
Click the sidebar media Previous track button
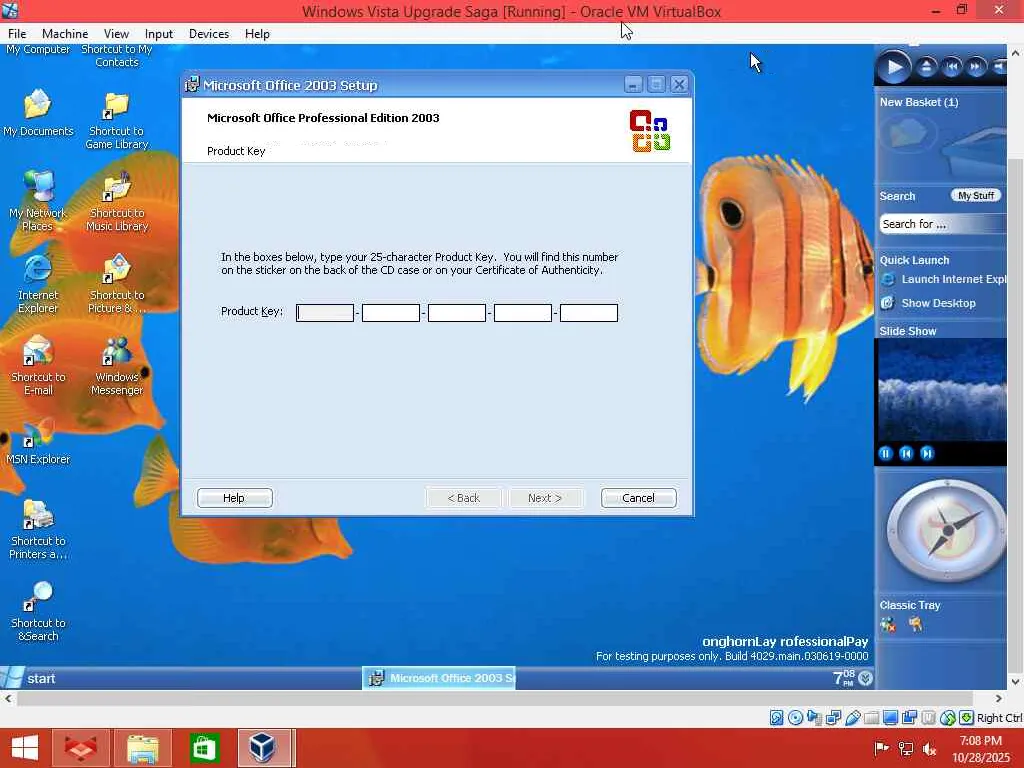(x=952, y=67)
